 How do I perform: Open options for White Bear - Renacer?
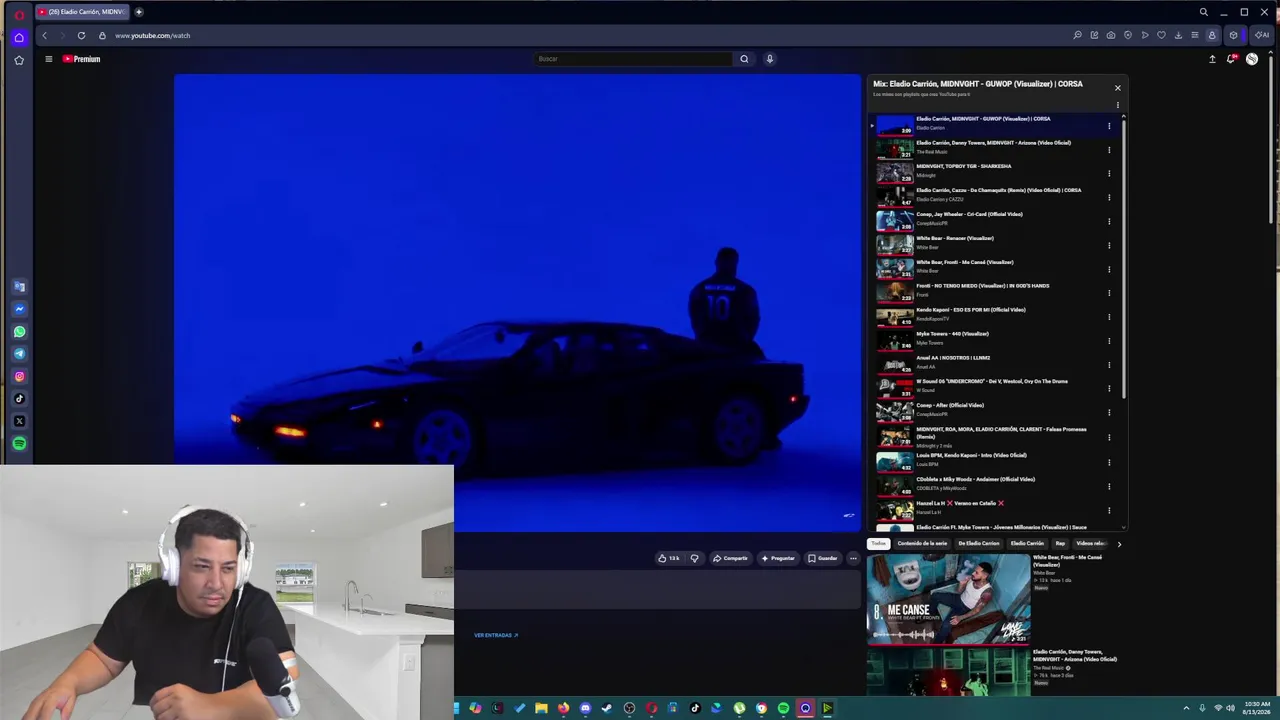(1109, 245)
